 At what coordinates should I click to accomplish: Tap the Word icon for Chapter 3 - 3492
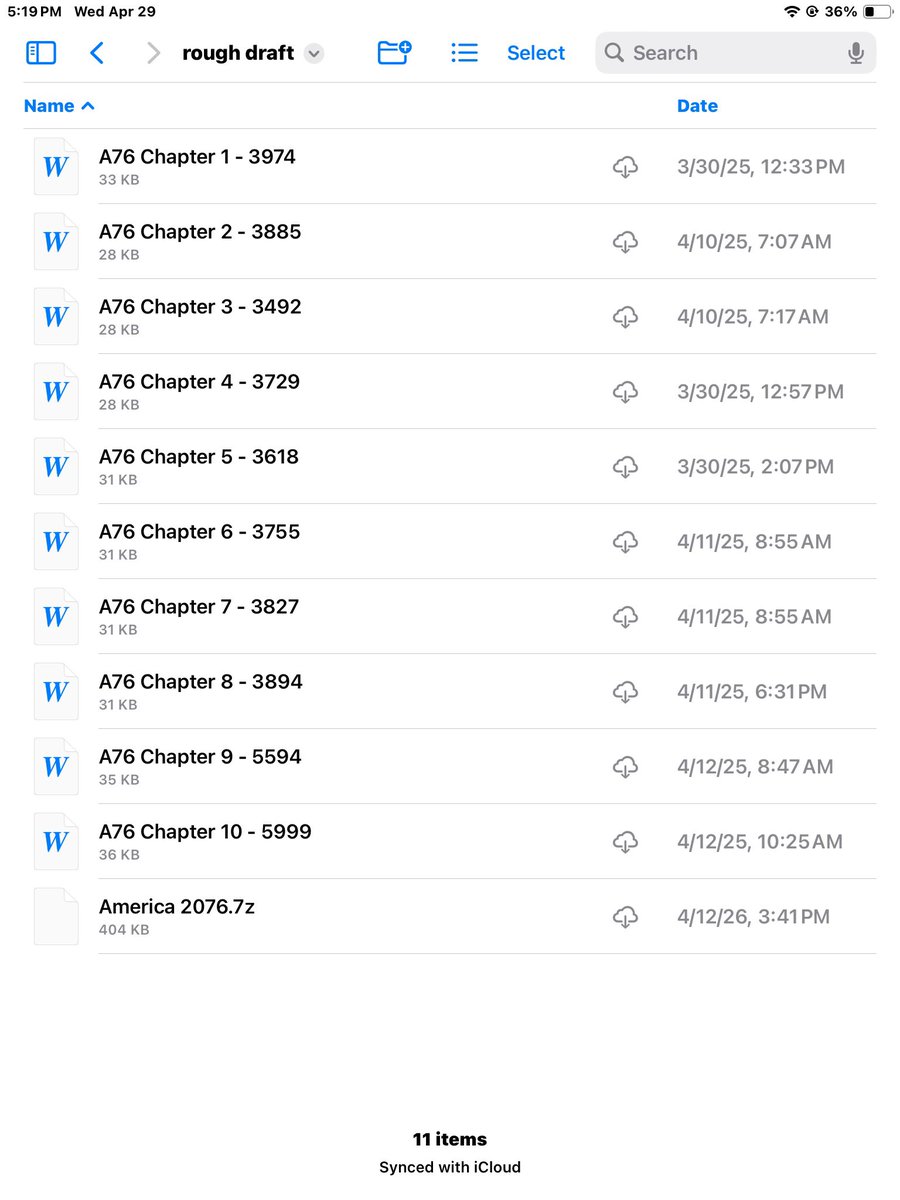point(55,316)
